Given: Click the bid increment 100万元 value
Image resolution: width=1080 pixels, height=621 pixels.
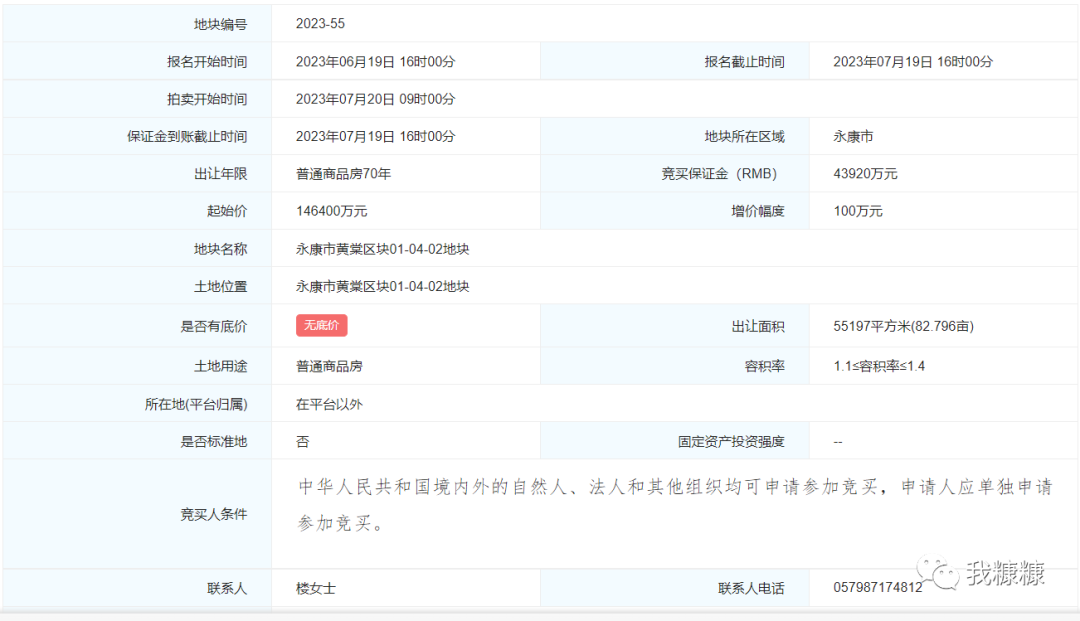Looking at the screenshot, I should tap(857, 211).
